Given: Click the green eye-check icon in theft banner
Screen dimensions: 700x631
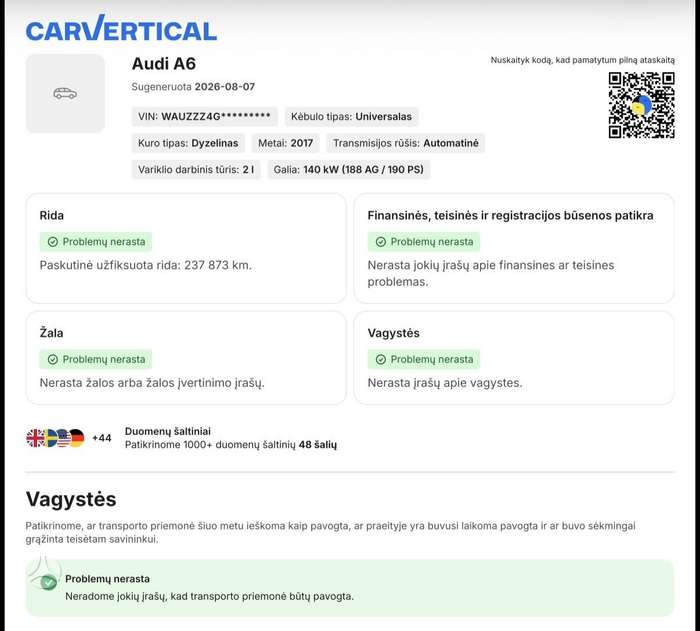Looking at the screenshot, I should click(x=48, y=582).
